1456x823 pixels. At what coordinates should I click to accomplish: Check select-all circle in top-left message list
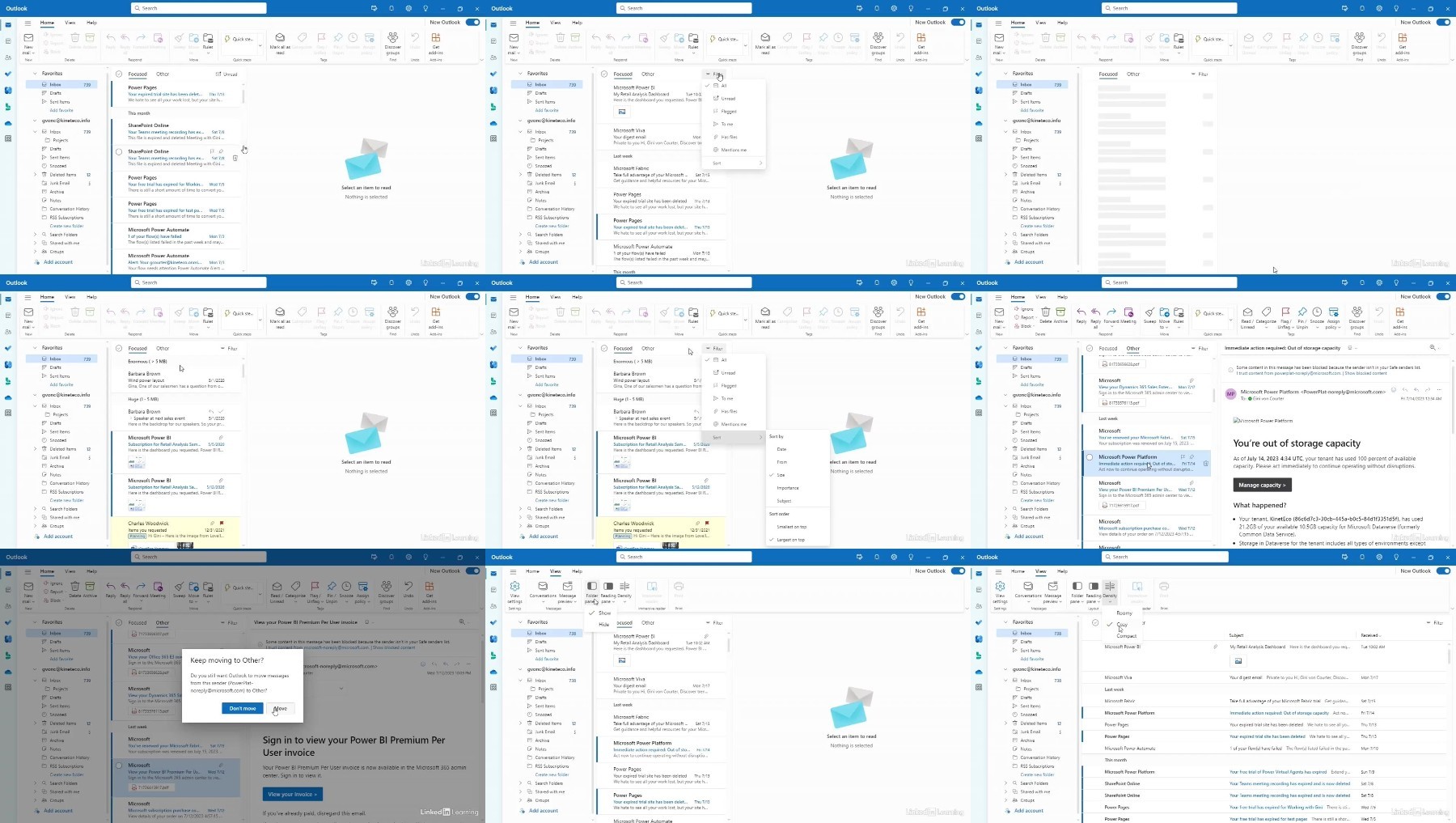(119, 74)
